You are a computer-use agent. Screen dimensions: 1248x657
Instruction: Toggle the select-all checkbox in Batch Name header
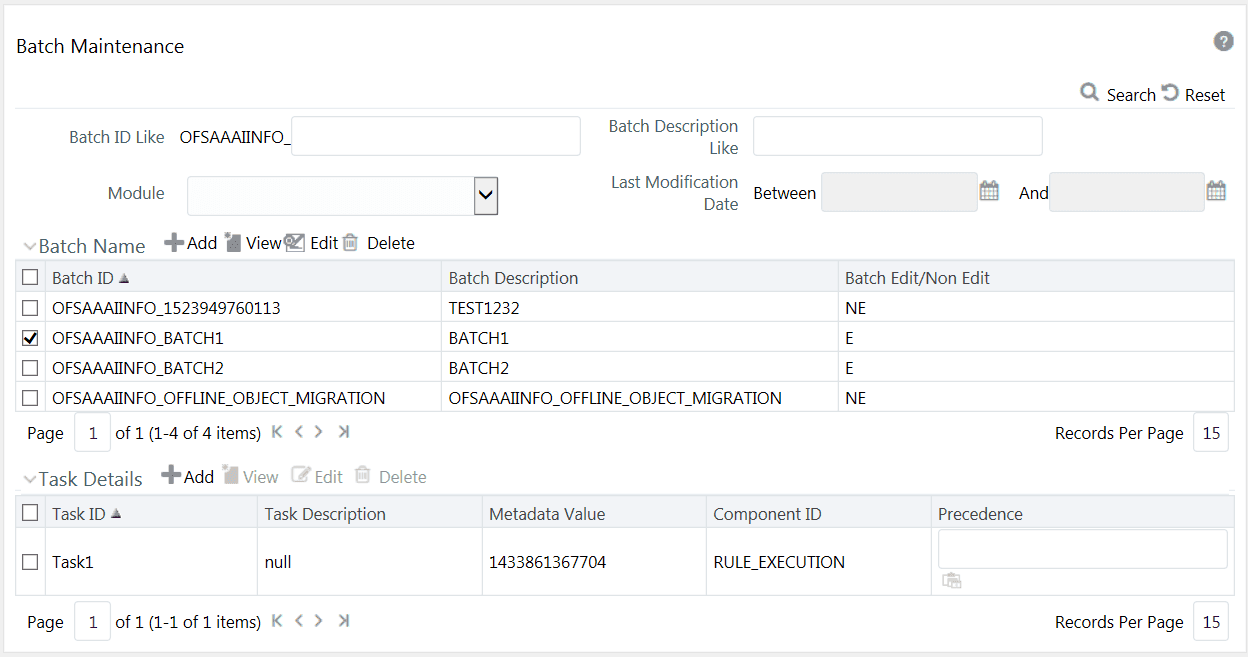pos(30,277)
